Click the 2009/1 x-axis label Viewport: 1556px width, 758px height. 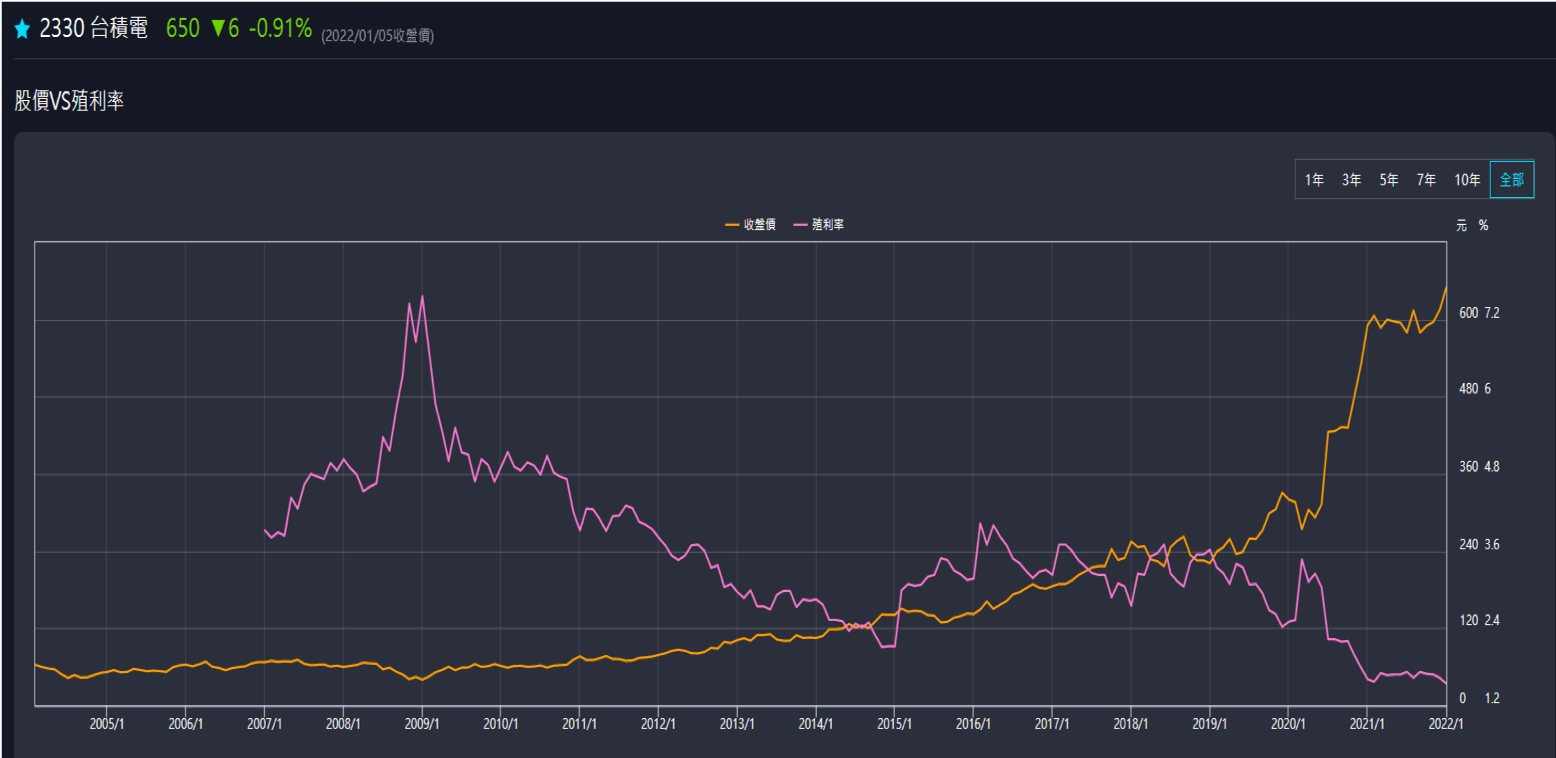tap(422, 723)
